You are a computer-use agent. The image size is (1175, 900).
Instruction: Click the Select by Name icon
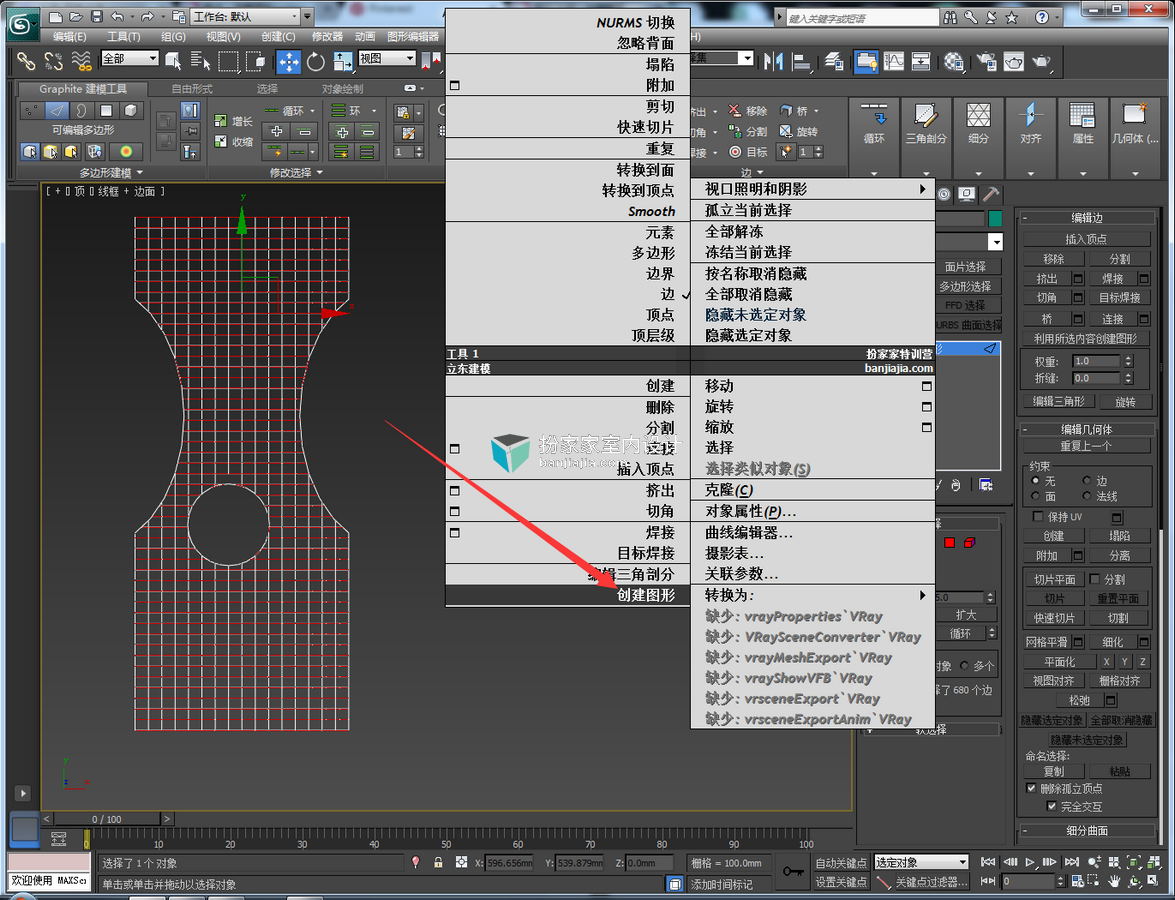200,61
